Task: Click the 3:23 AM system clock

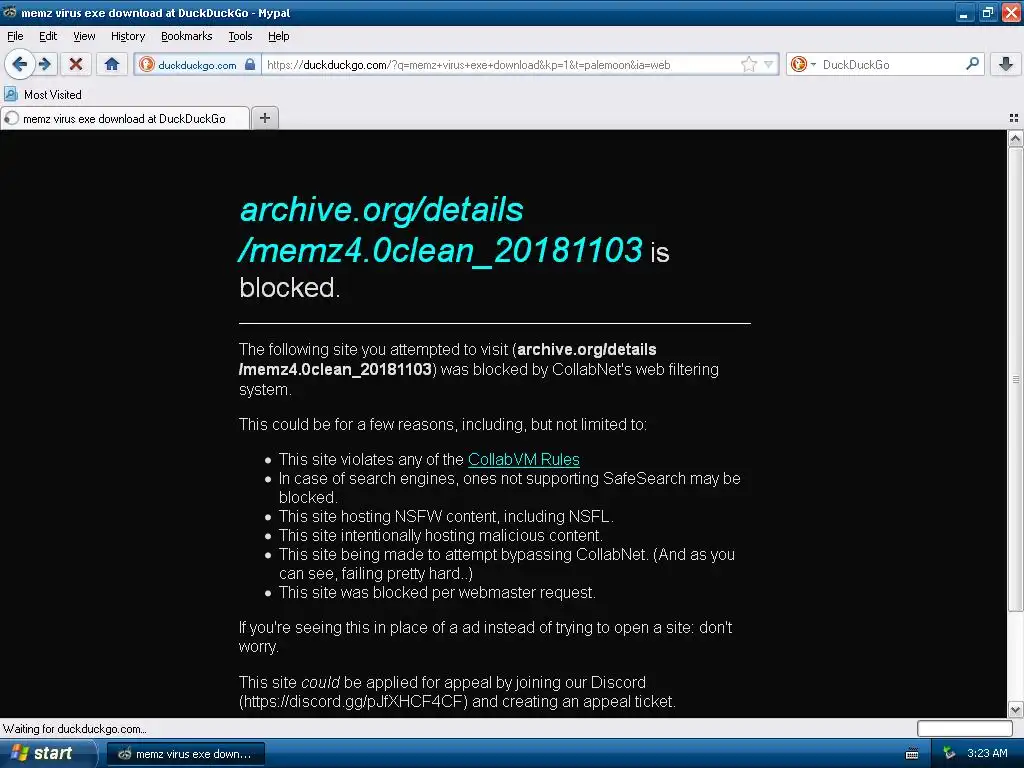Action: coord(987,753)
